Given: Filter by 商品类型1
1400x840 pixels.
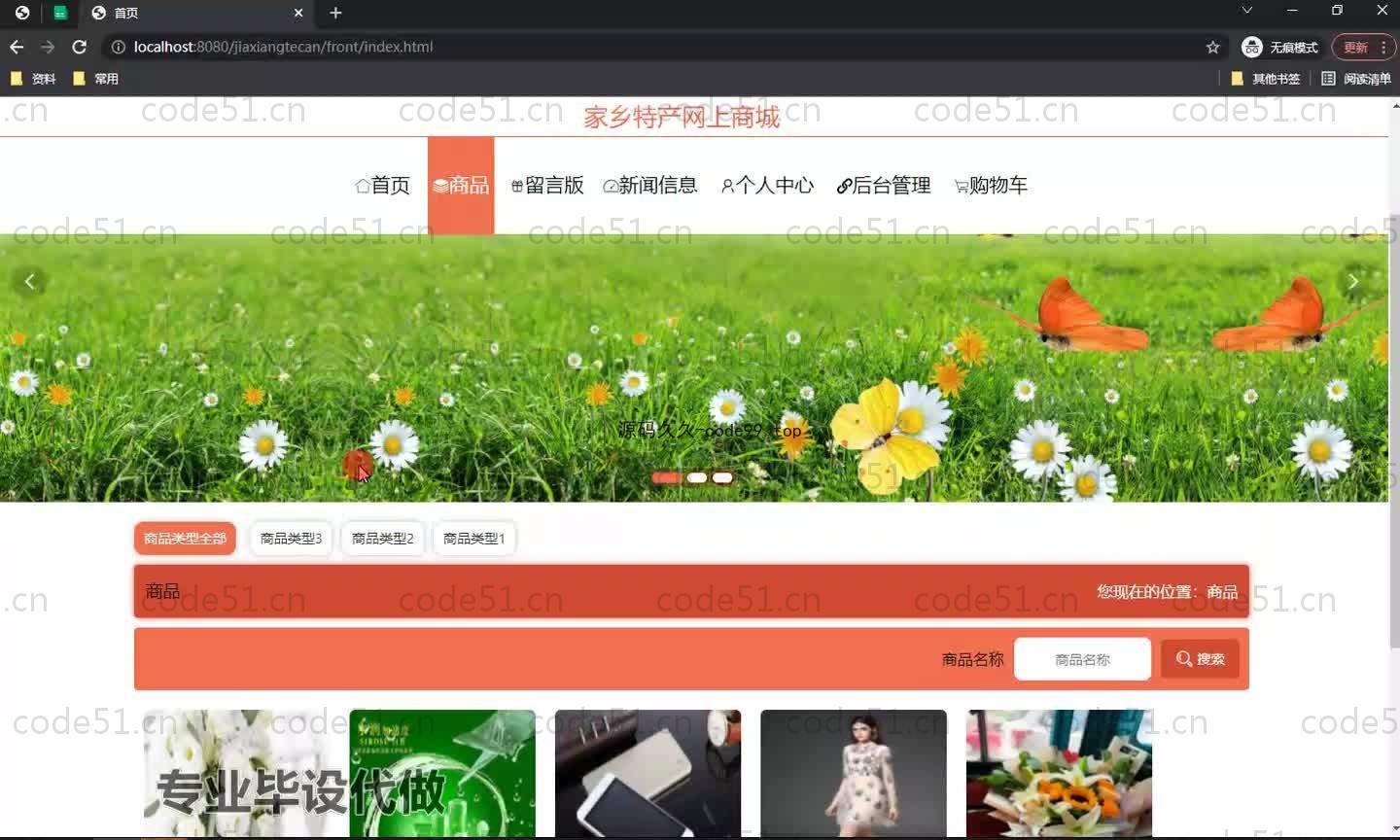Looking at the screenshot, I should [473, 538].
